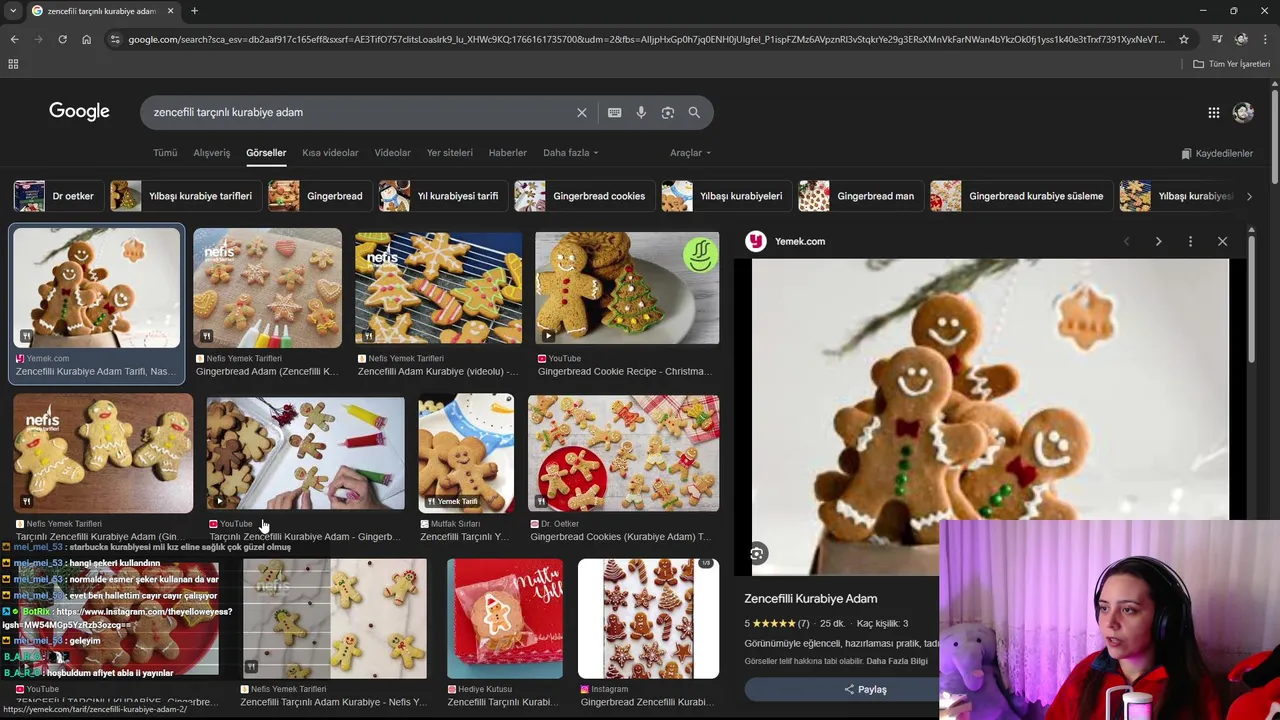Clear the search box with the X icon
The width and height of the screenshot is (1280, 720).
(x=582, y=113)
